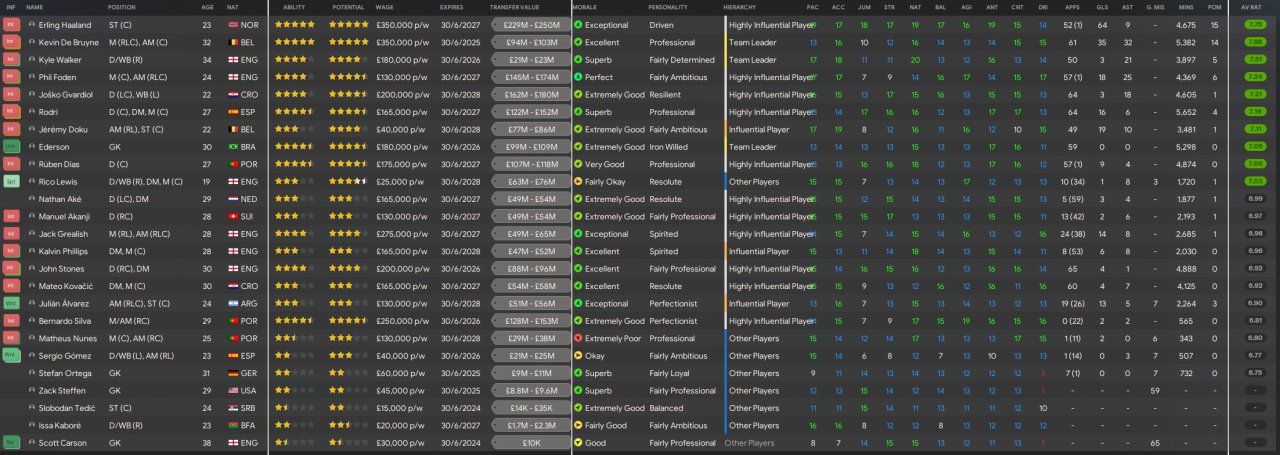Click Nathan Aké's 6.99 average rating badge

point(1254,199)
